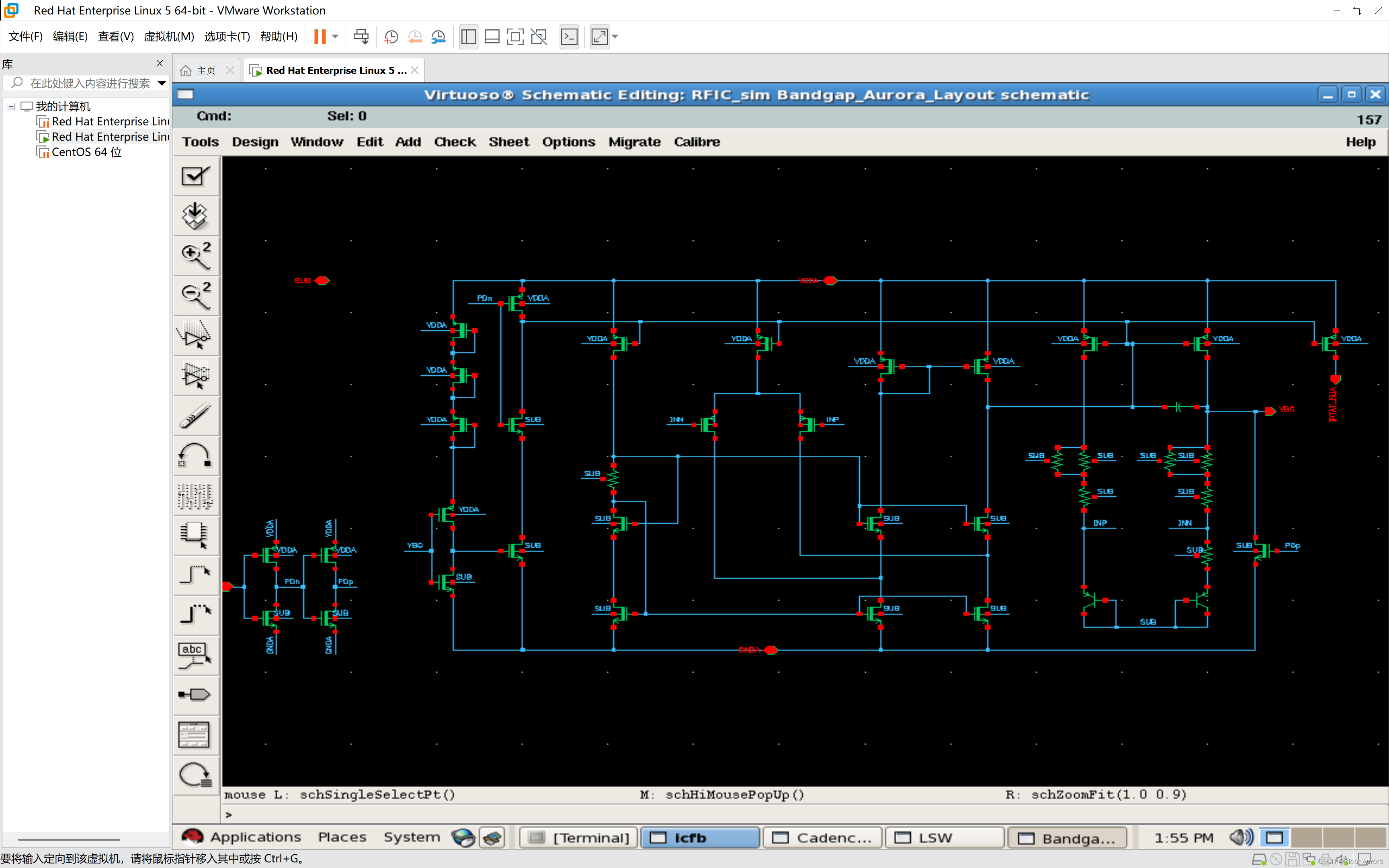Click the Repeat command icon
Viewport: 1389px width, 868px height.
[x=195, y=775]
